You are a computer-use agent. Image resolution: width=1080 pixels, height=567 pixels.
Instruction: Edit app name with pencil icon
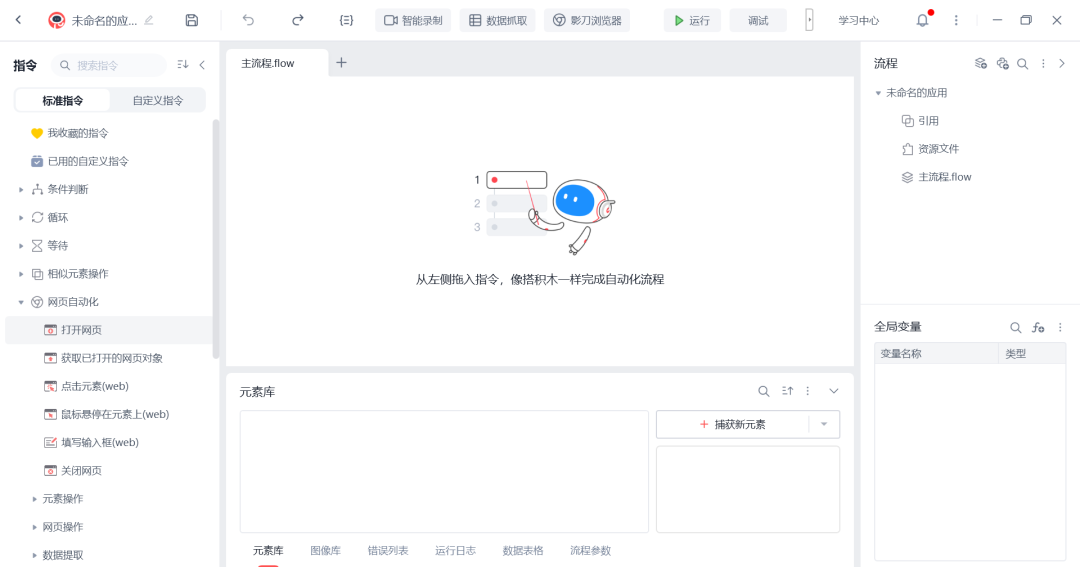149,20
